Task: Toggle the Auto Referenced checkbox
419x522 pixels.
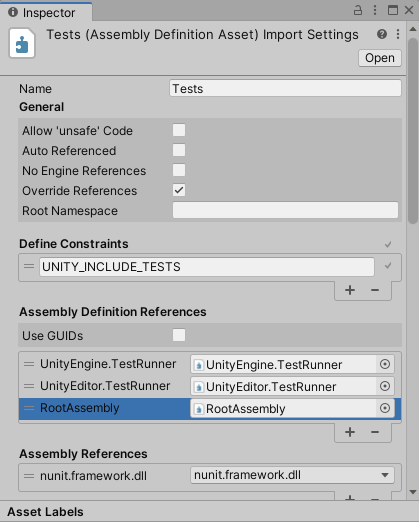Action: (179, 150)
